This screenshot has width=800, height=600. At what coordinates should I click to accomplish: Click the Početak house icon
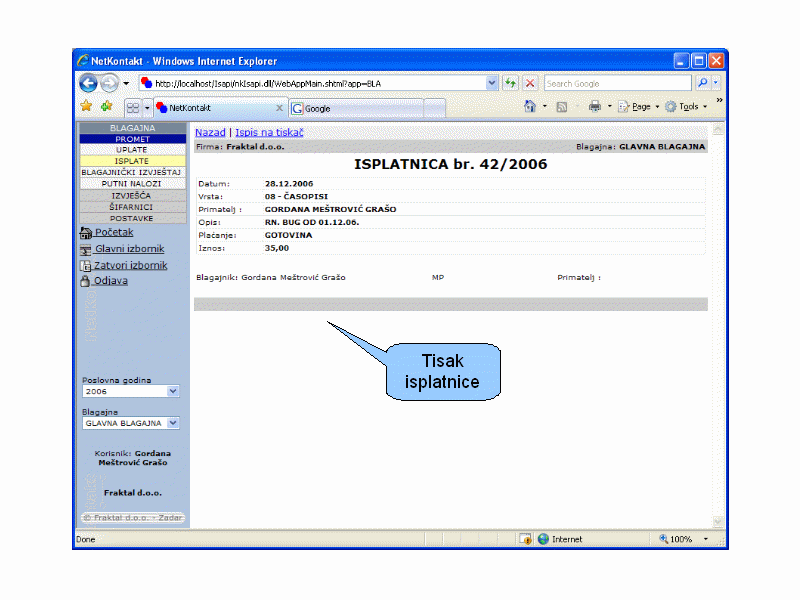coord(86,233)
